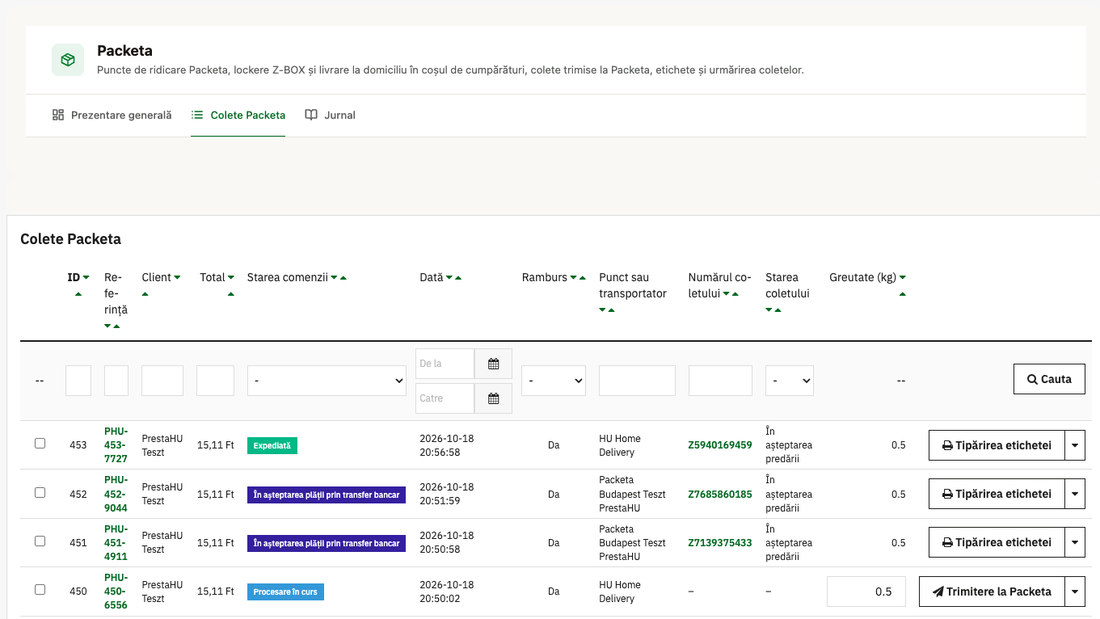This screenshot has width=1100, height=619.
Task: Expand actions dropdown for order 451
Action: tap(1075, 543)
